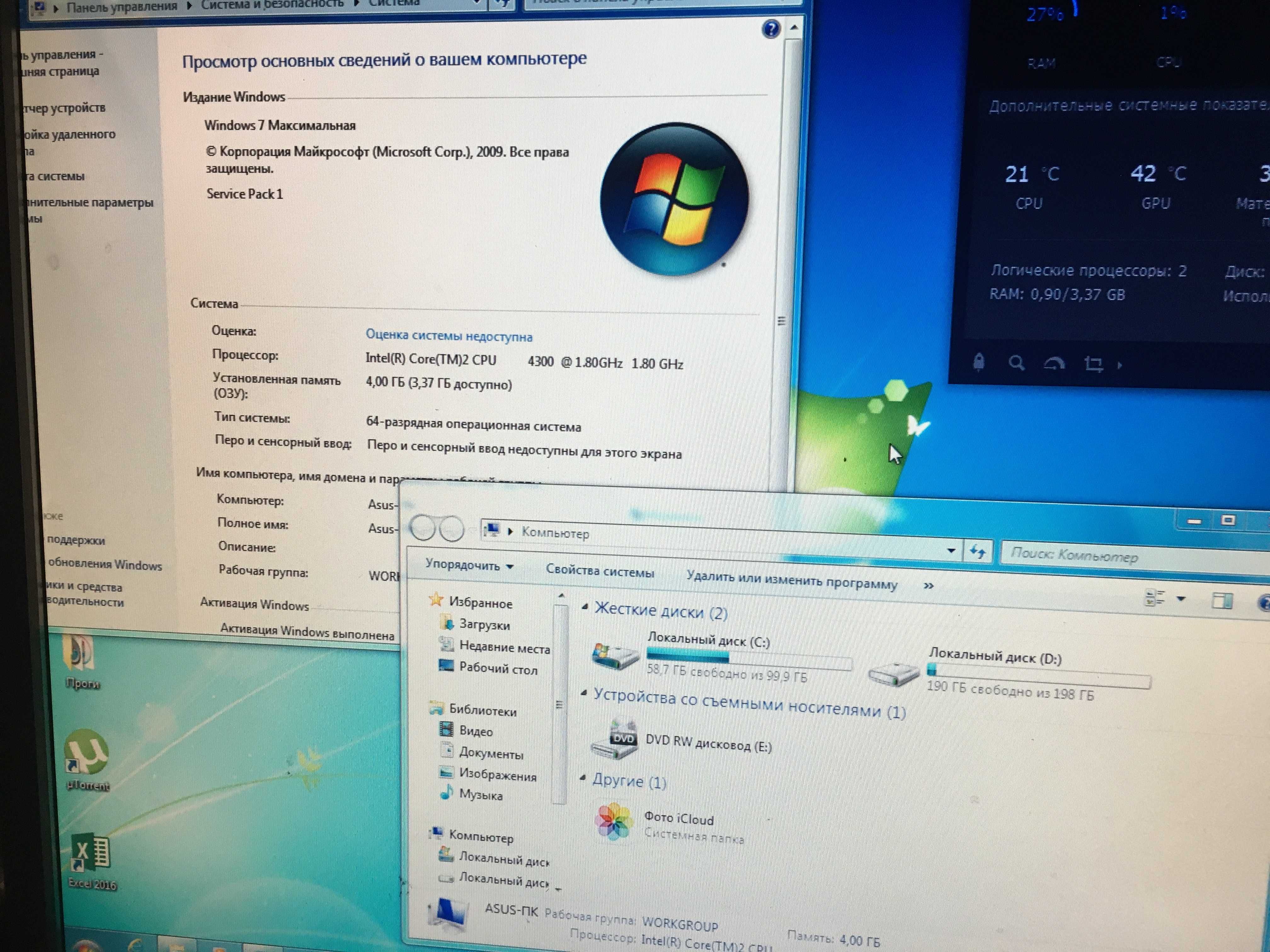The height and width of the screenshot is (952, 1270).
Task: Select Компьютер in the navigation pane
Action: [x=481, y=837]
